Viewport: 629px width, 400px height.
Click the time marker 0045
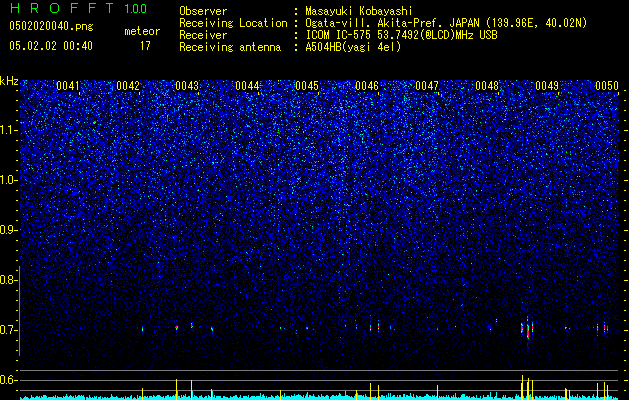coord(307,86)
